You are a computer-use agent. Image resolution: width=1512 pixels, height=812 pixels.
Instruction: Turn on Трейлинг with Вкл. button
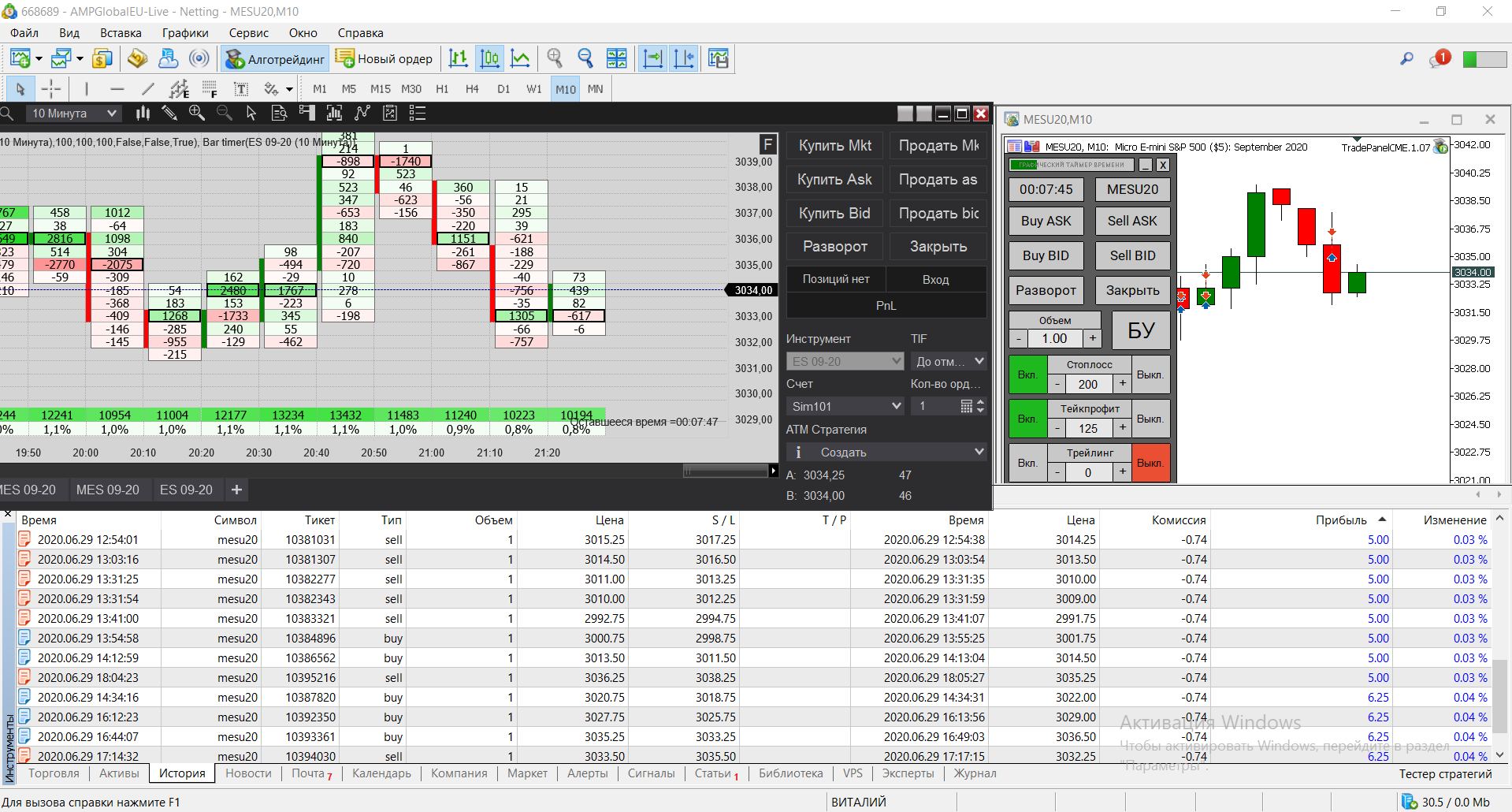tap(1027, 463)
